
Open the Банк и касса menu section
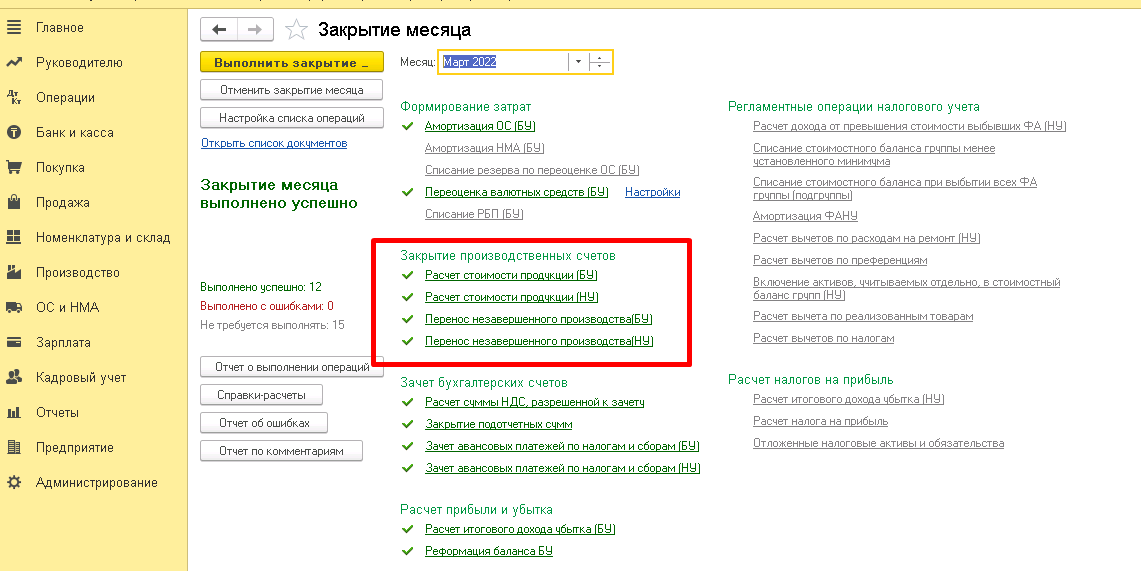click(x=74, y=133)
